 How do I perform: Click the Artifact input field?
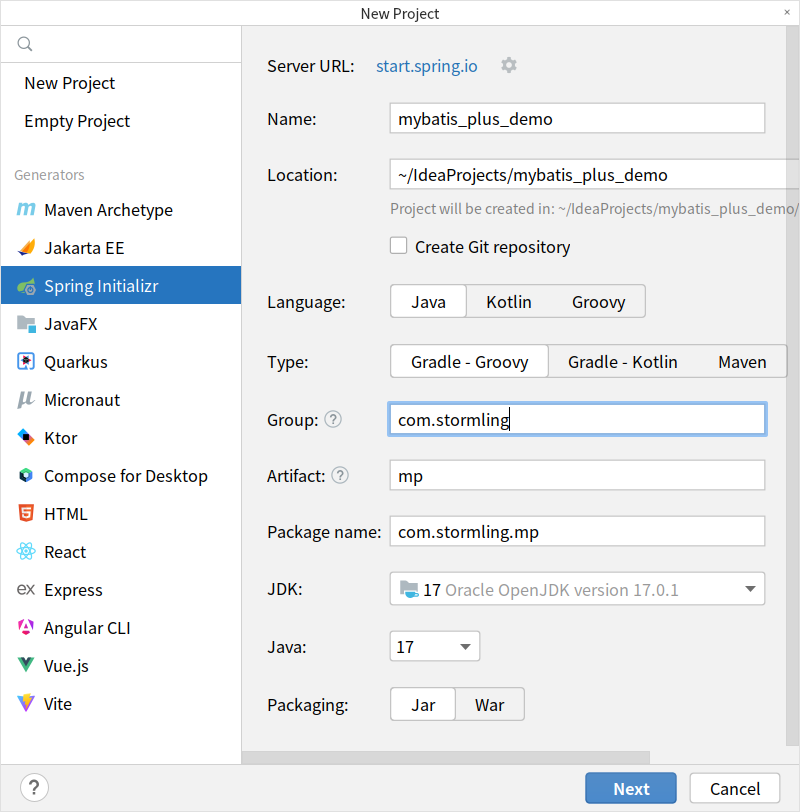click(577, 475)
